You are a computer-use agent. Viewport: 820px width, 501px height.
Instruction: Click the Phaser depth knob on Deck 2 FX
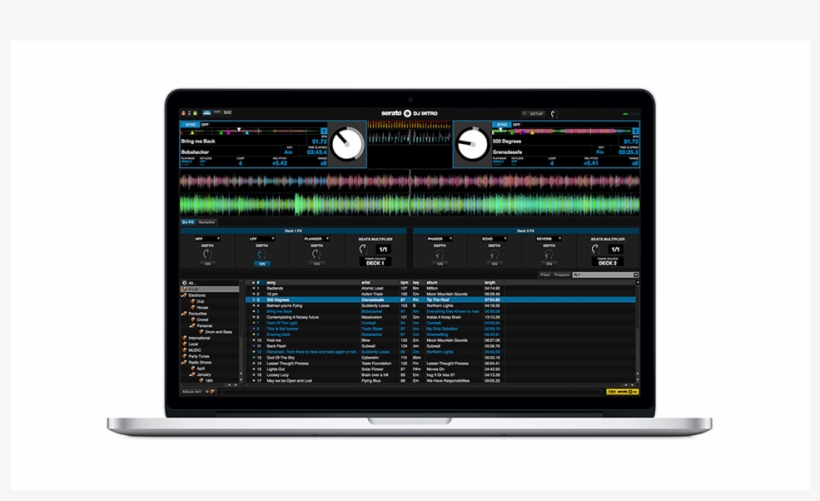pyautogui.click(x=440, y=254)
